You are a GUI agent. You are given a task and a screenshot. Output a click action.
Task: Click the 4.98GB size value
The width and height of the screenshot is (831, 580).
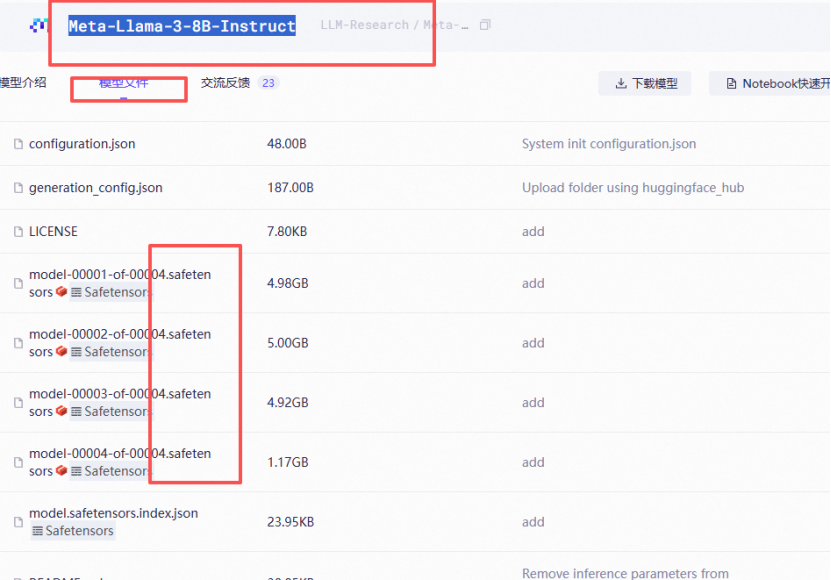(x=288, y=283)
